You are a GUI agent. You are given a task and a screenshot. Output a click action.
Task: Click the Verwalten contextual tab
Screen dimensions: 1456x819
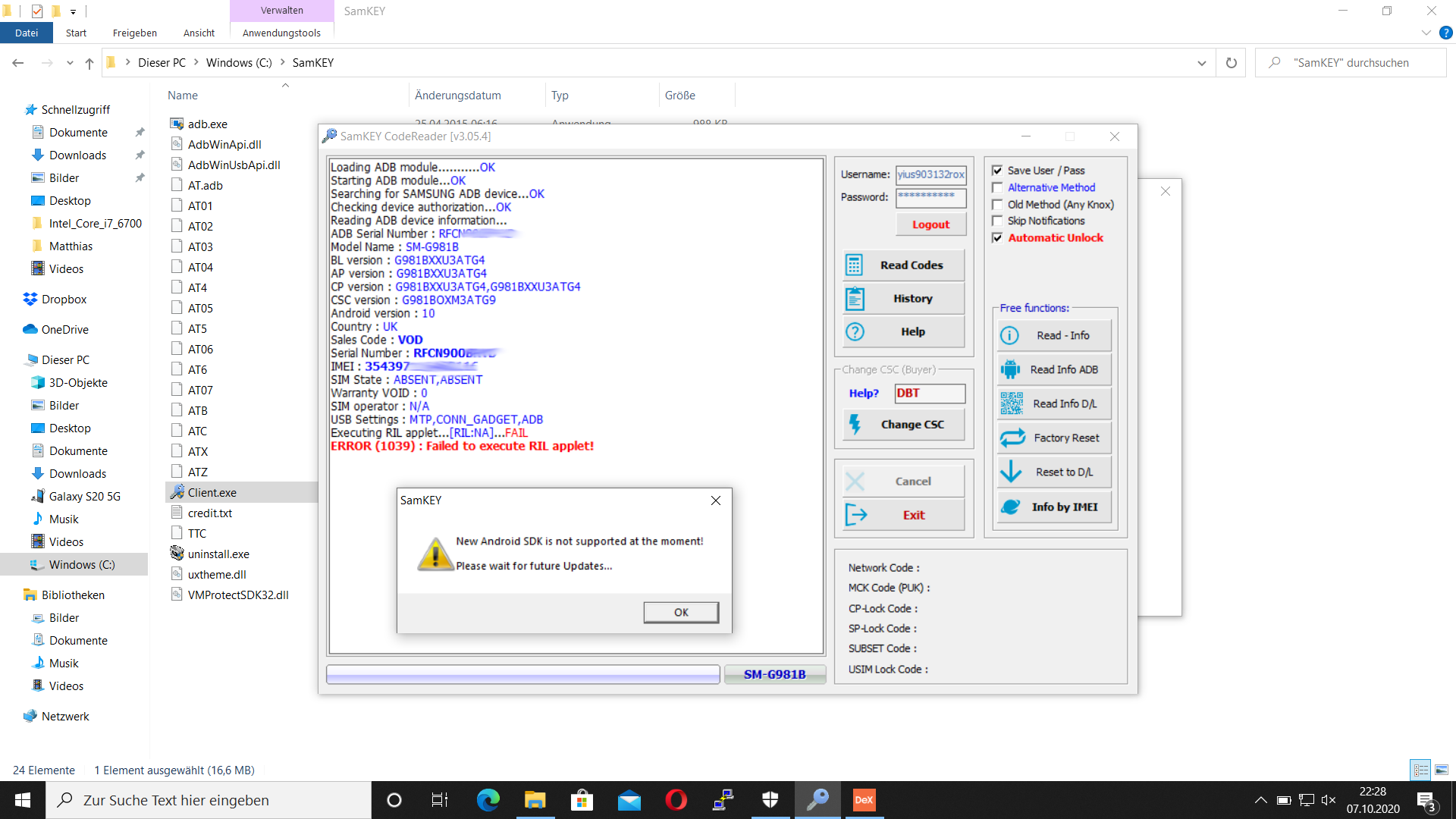pos(281,11)
